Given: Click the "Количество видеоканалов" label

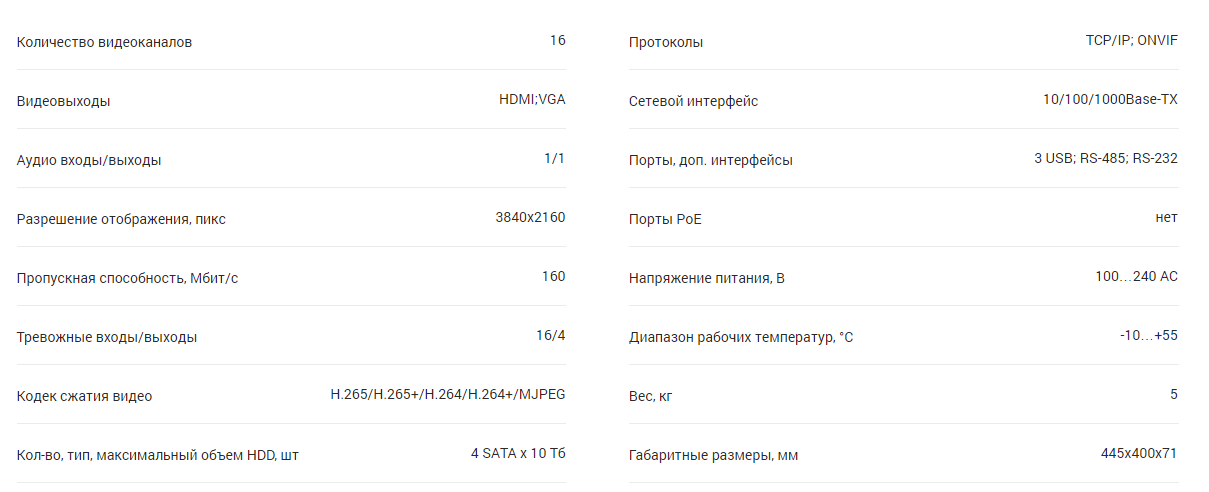Looking at the screenshot, I should tap(104, 42).
